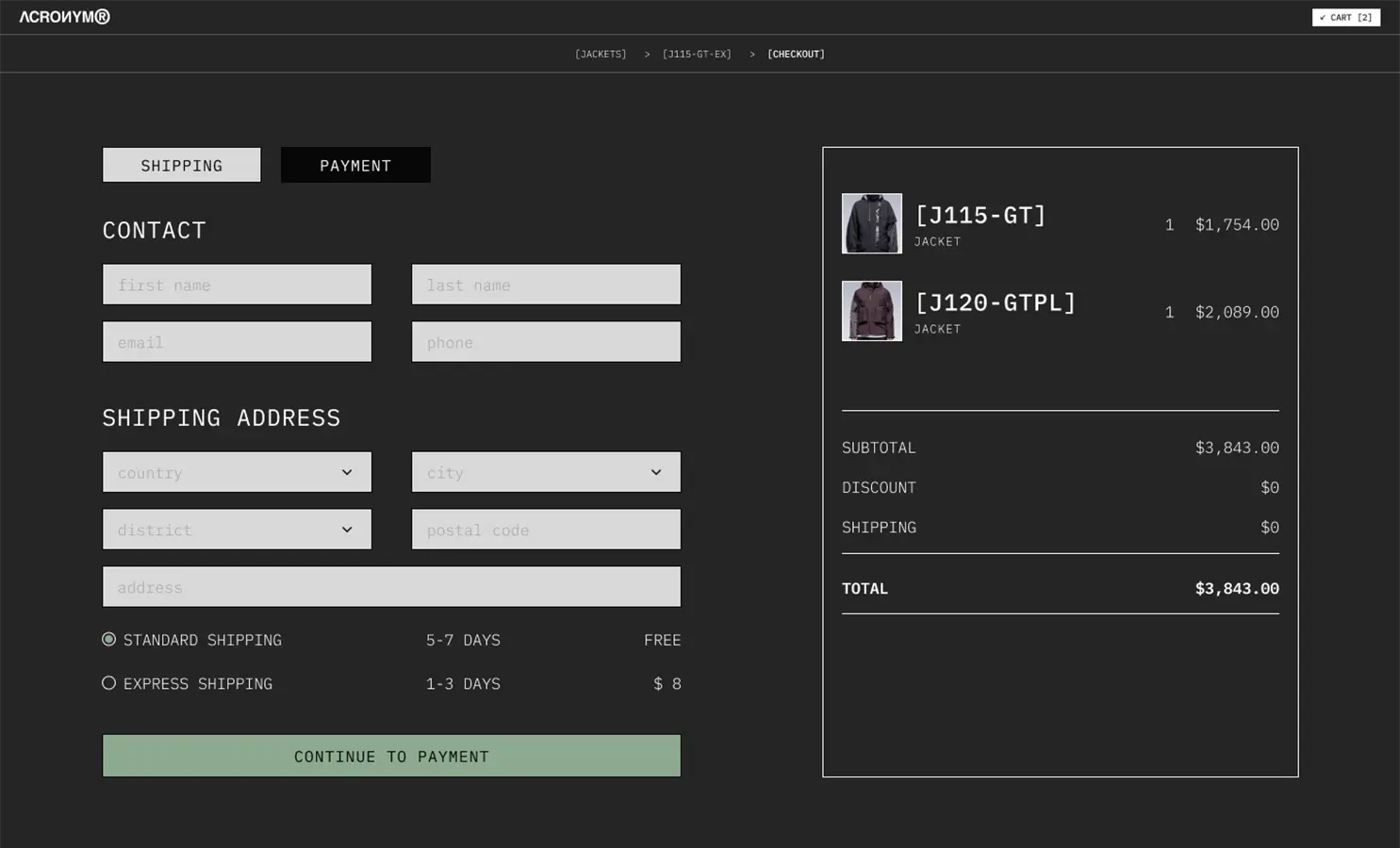The width and height of the screenshot is (1400, 848).
Task: Click the CONTACT section heading
Action: (155, 231)
